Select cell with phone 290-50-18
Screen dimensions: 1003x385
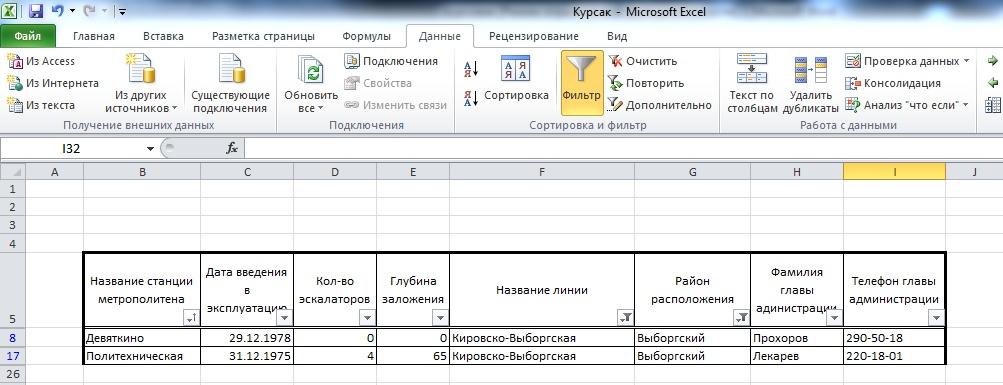894,338
